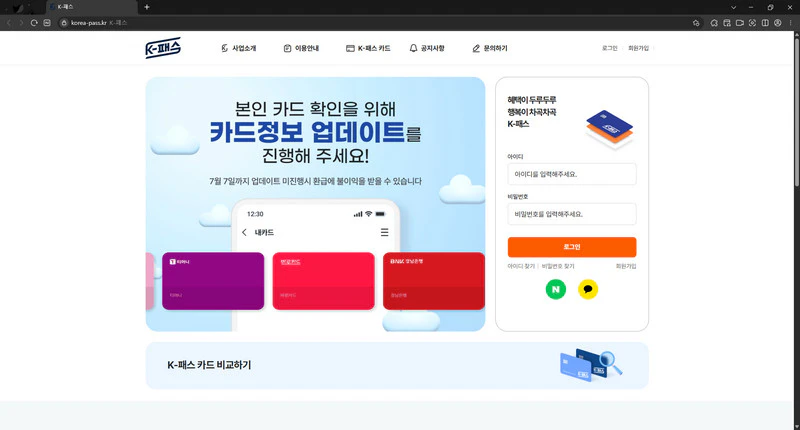The image size is (800, 430).
Task: Expand the tab search chevron in the title bar
Action: [733, 7]
